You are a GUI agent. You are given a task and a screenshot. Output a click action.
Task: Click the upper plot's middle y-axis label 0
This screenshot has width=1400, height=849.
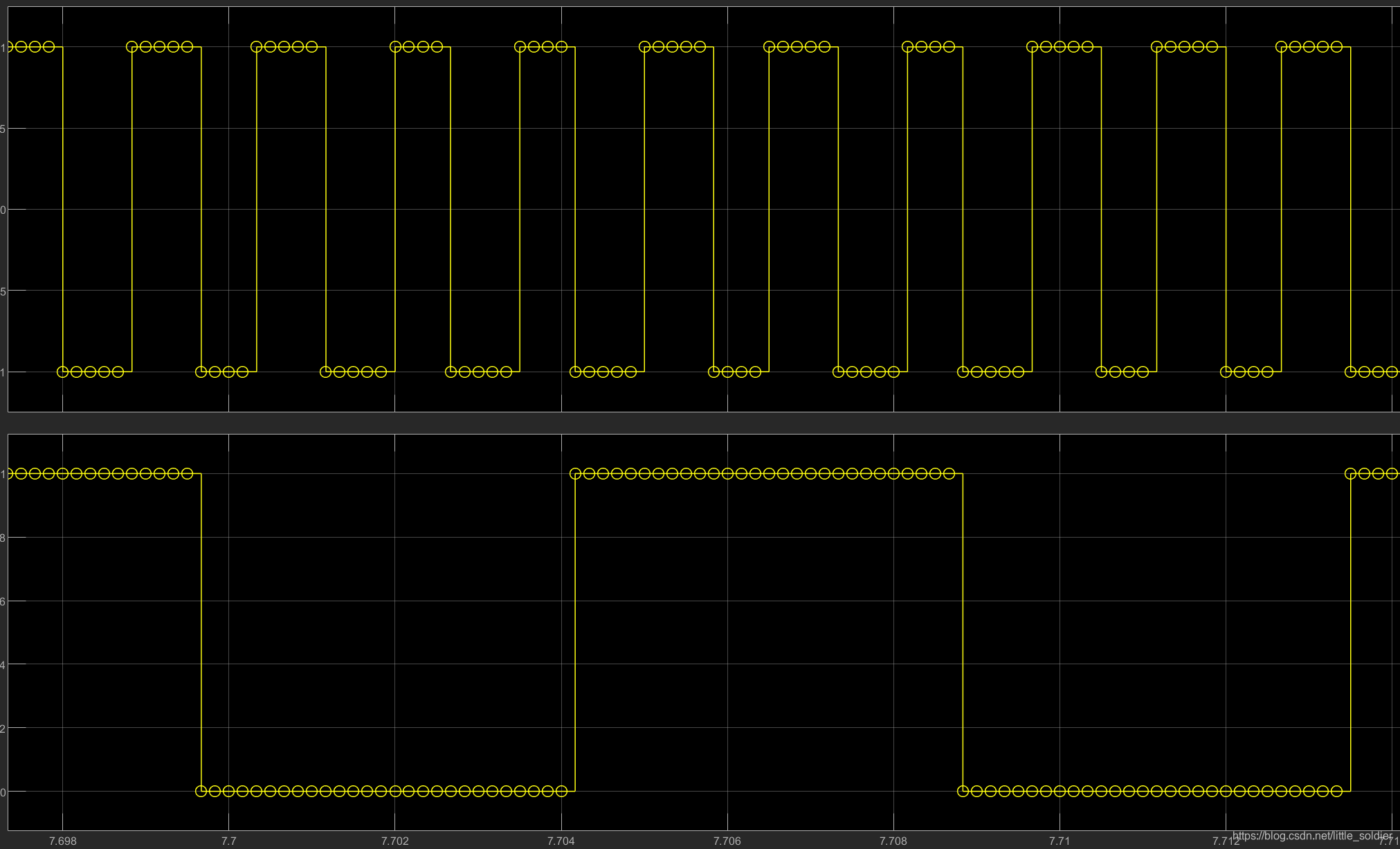[3, 209]
